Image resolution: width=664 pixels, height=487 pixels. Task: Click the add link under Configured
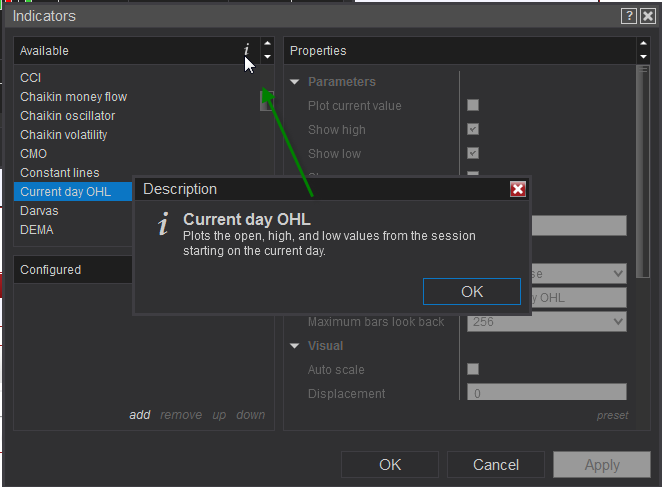point(140,415)
